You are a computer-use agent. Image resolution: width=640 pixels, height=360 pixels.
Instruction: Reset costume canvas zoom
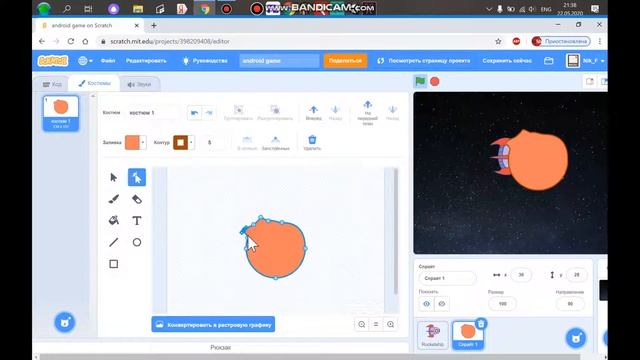[376, 324]
